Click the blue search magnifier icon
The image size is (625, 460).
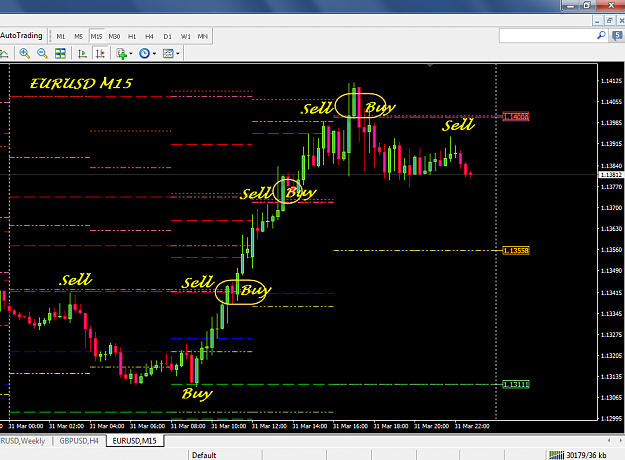(x=601, y=35)
